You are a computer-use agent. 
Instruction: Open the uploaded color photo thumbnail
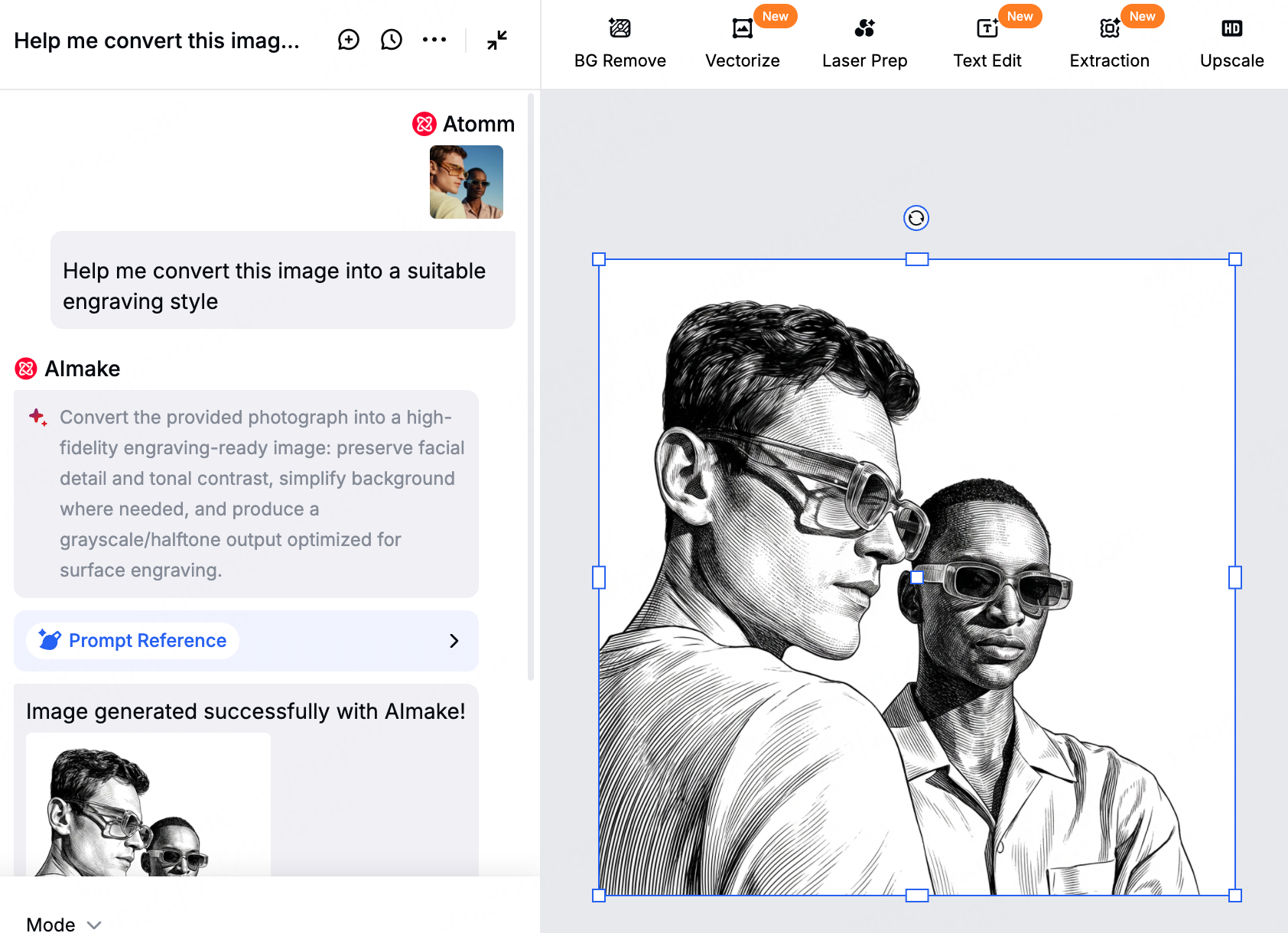tap(467, 182)
